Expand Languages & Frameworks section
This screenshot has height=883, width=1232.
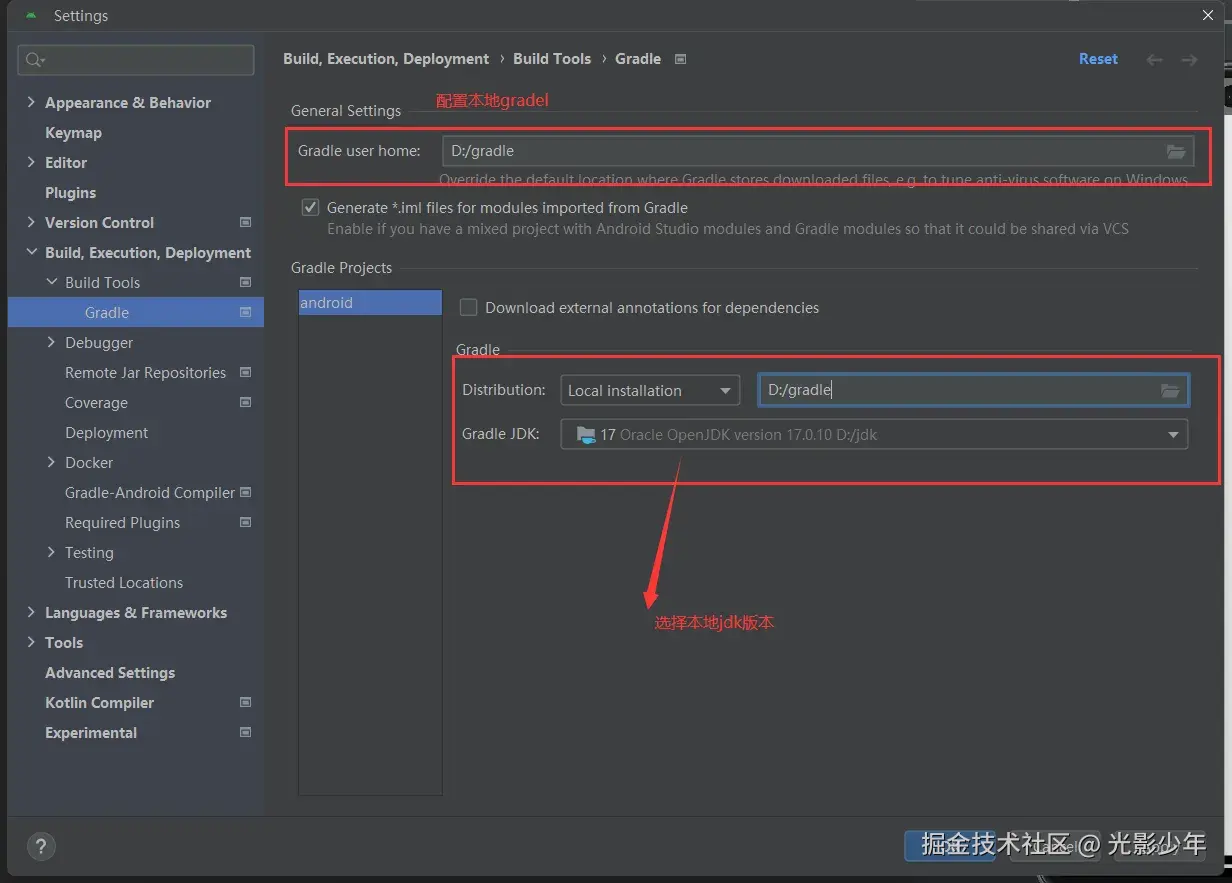coord(32,612)
